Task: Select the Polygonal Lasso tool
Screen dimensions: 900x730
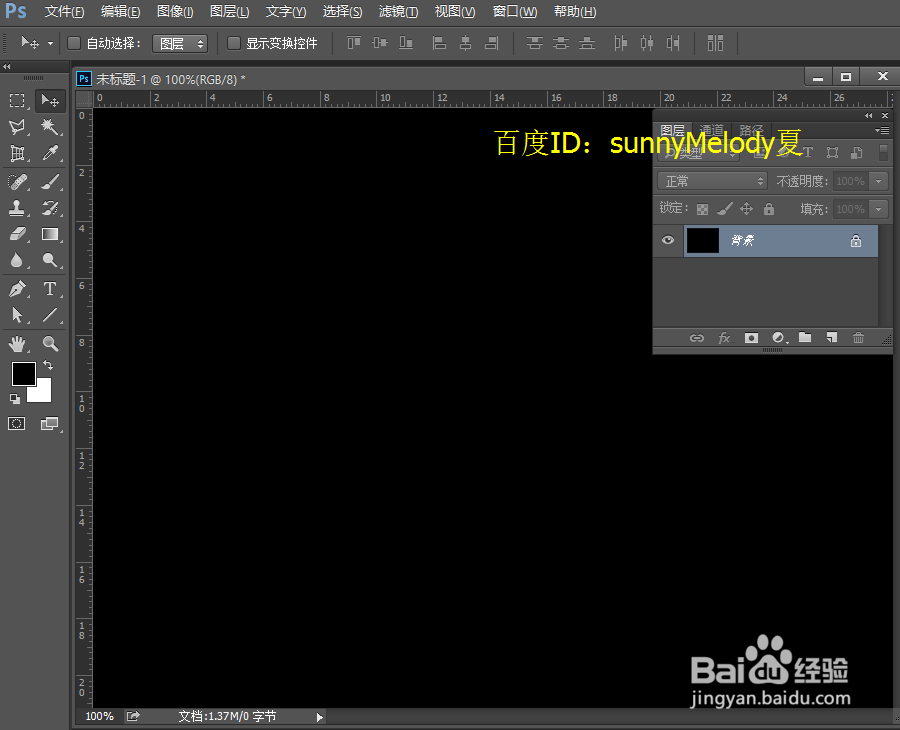Action: click(17, 126)
